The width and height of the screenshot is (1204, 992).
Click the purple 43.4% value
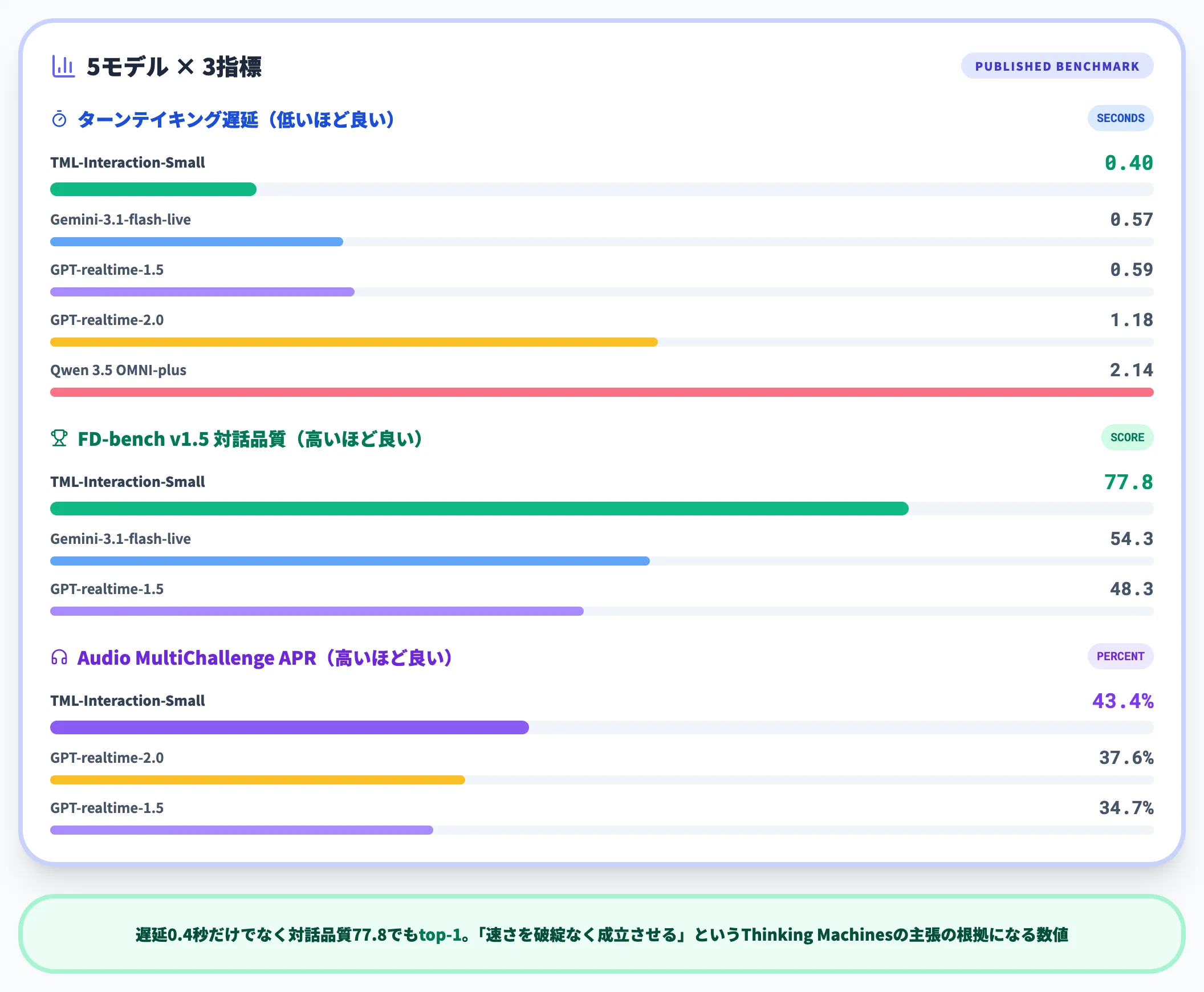pyautogui.click(x=1123, y=701)
